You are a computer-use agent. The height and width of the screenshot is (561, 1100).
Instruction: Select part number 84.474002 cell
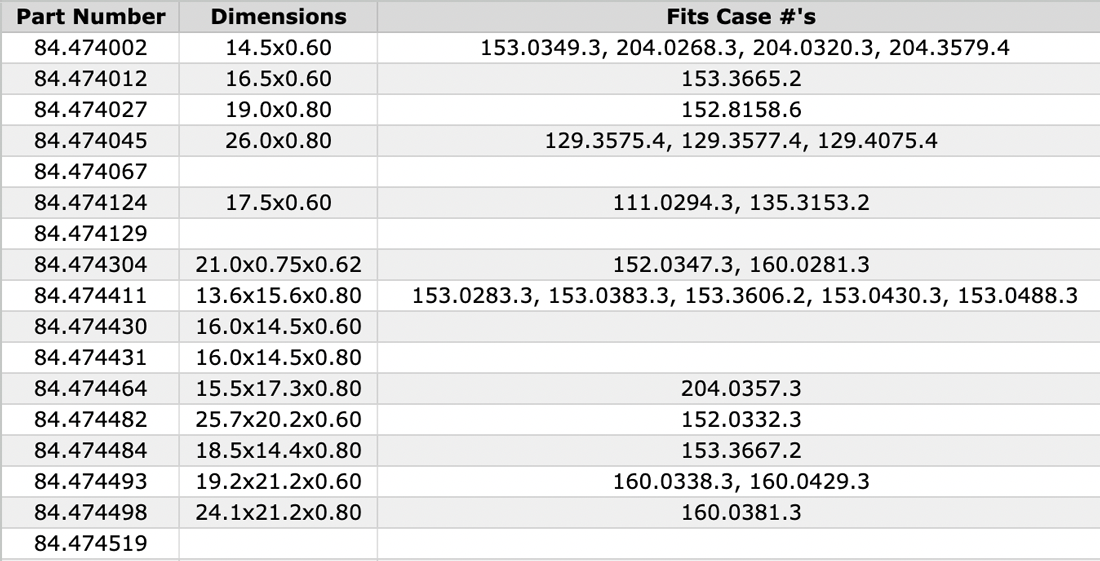click(x=90, y=47)
